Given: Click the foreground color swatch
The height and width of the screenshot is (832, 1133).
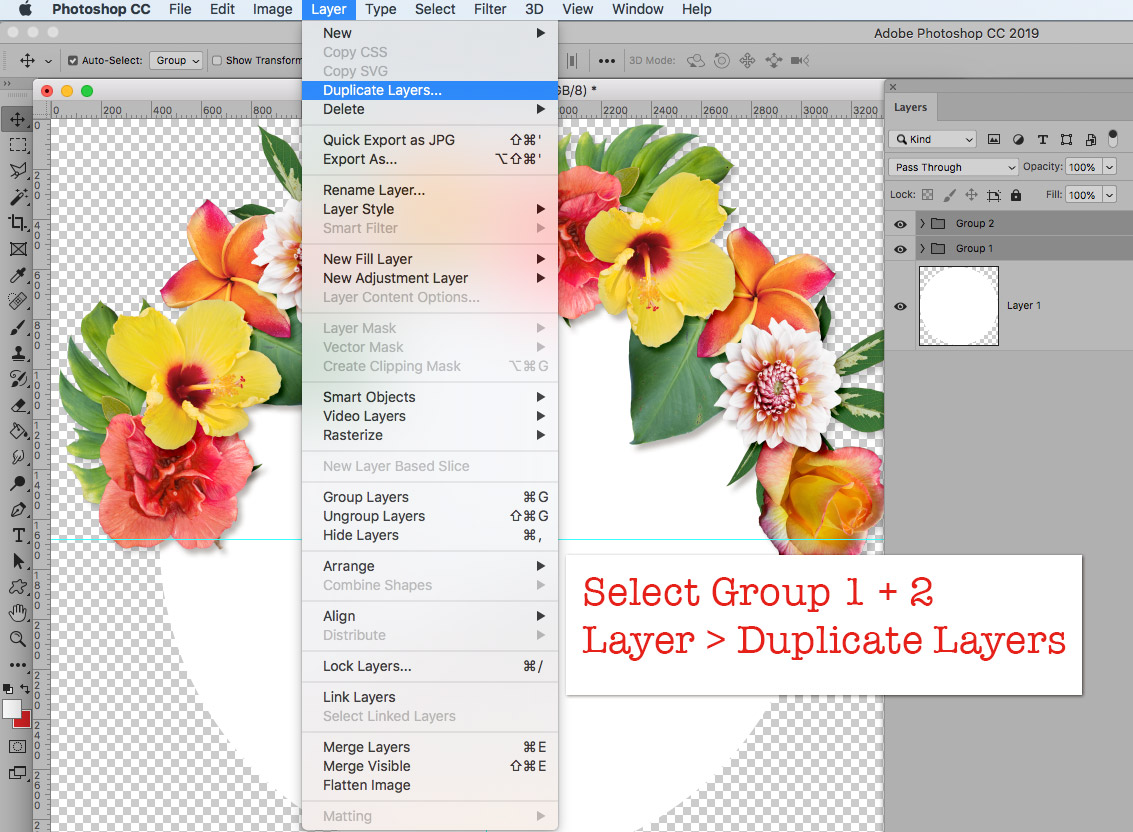Looking at the screenshot, I should coord(12,709).
